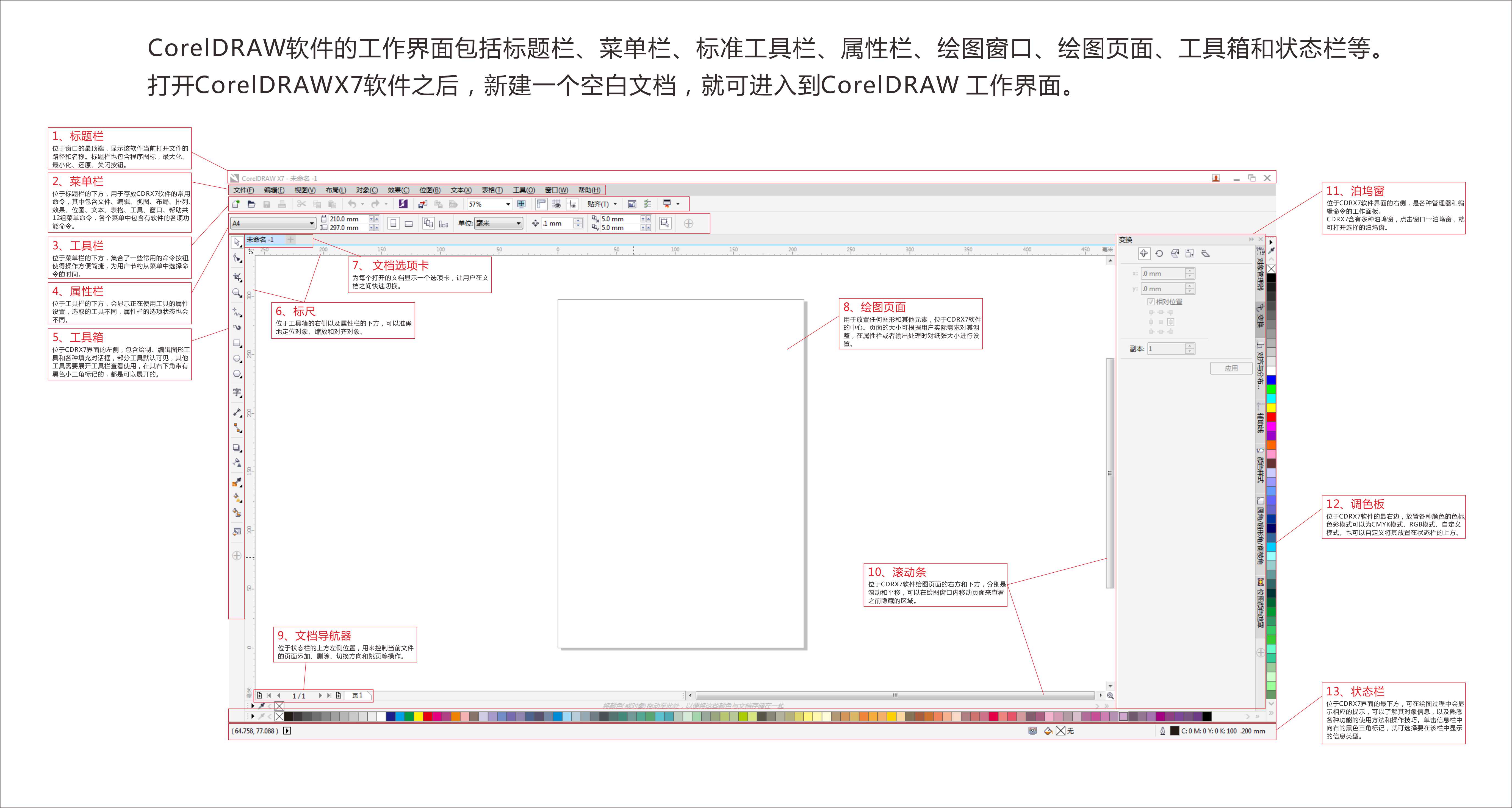Select the Rectangle tool in the toolbox

coord(237,343)
